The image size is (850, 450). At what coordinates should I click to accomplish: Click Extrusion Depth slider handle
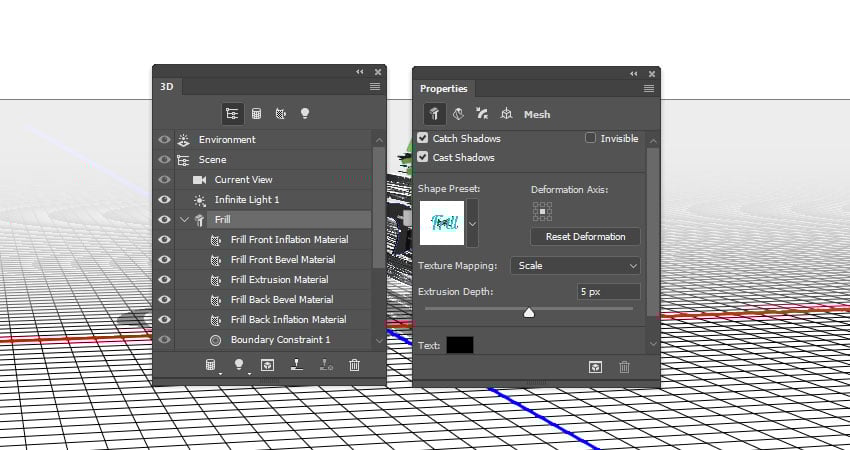(x=529, y=312)
